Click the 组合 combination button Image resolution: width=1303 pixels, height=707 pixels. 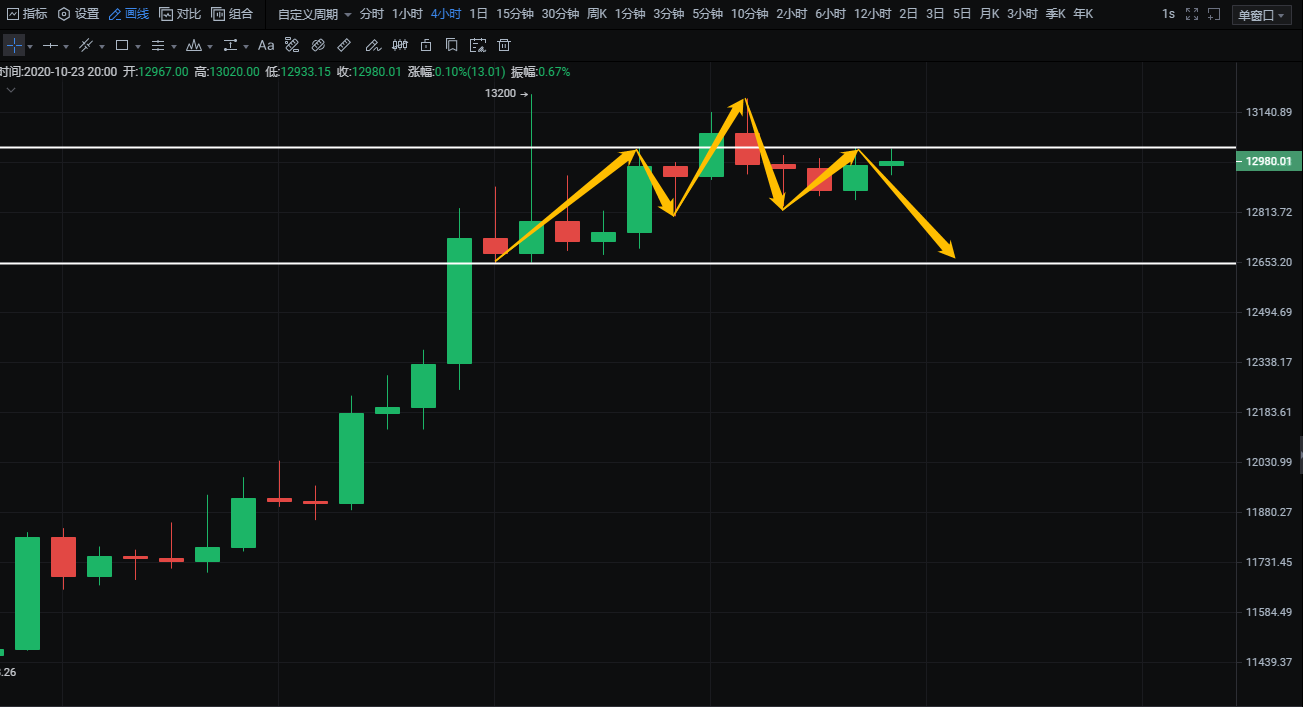[232, 14]
